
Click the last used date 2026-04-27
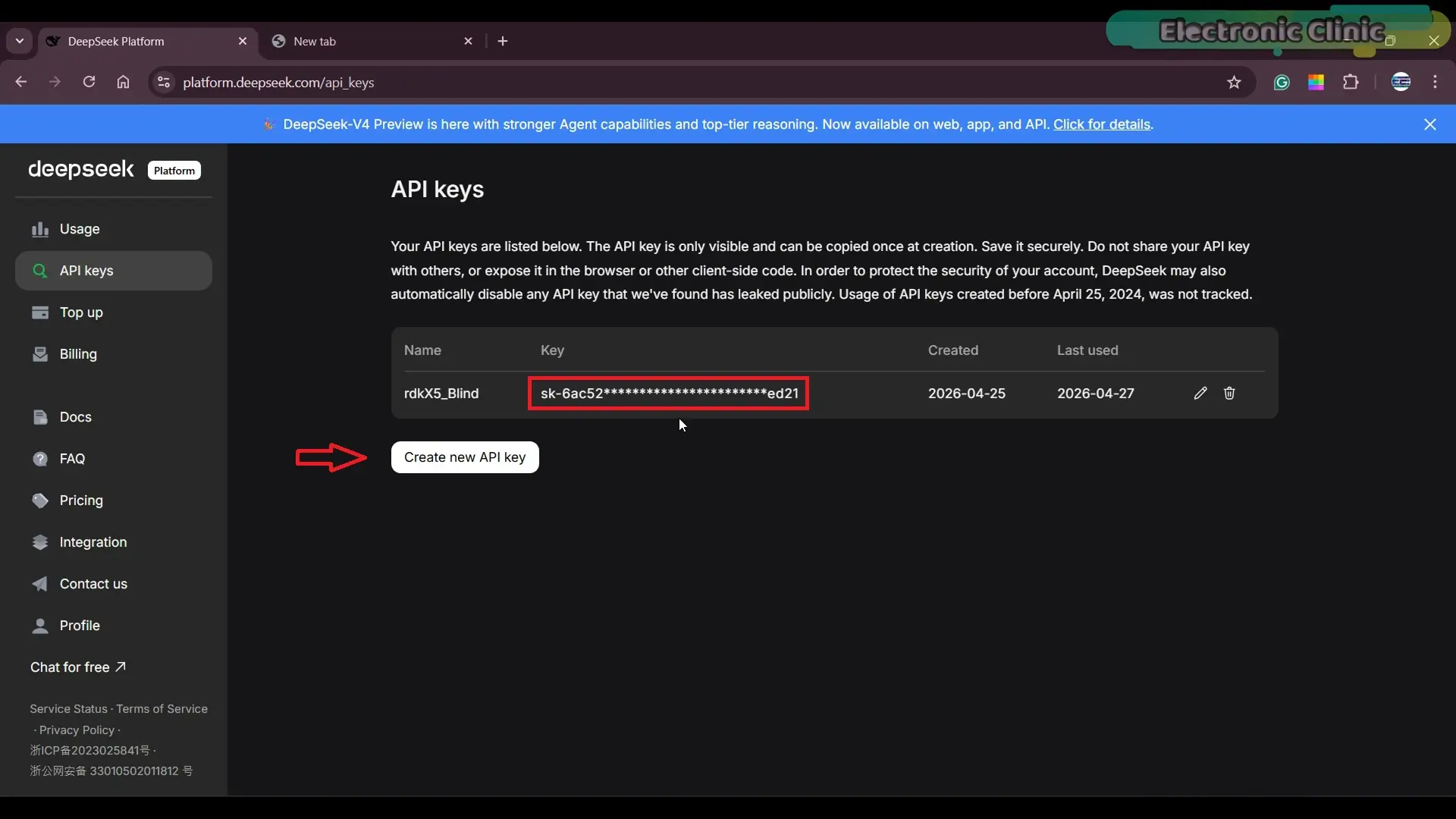[1096, 394]
